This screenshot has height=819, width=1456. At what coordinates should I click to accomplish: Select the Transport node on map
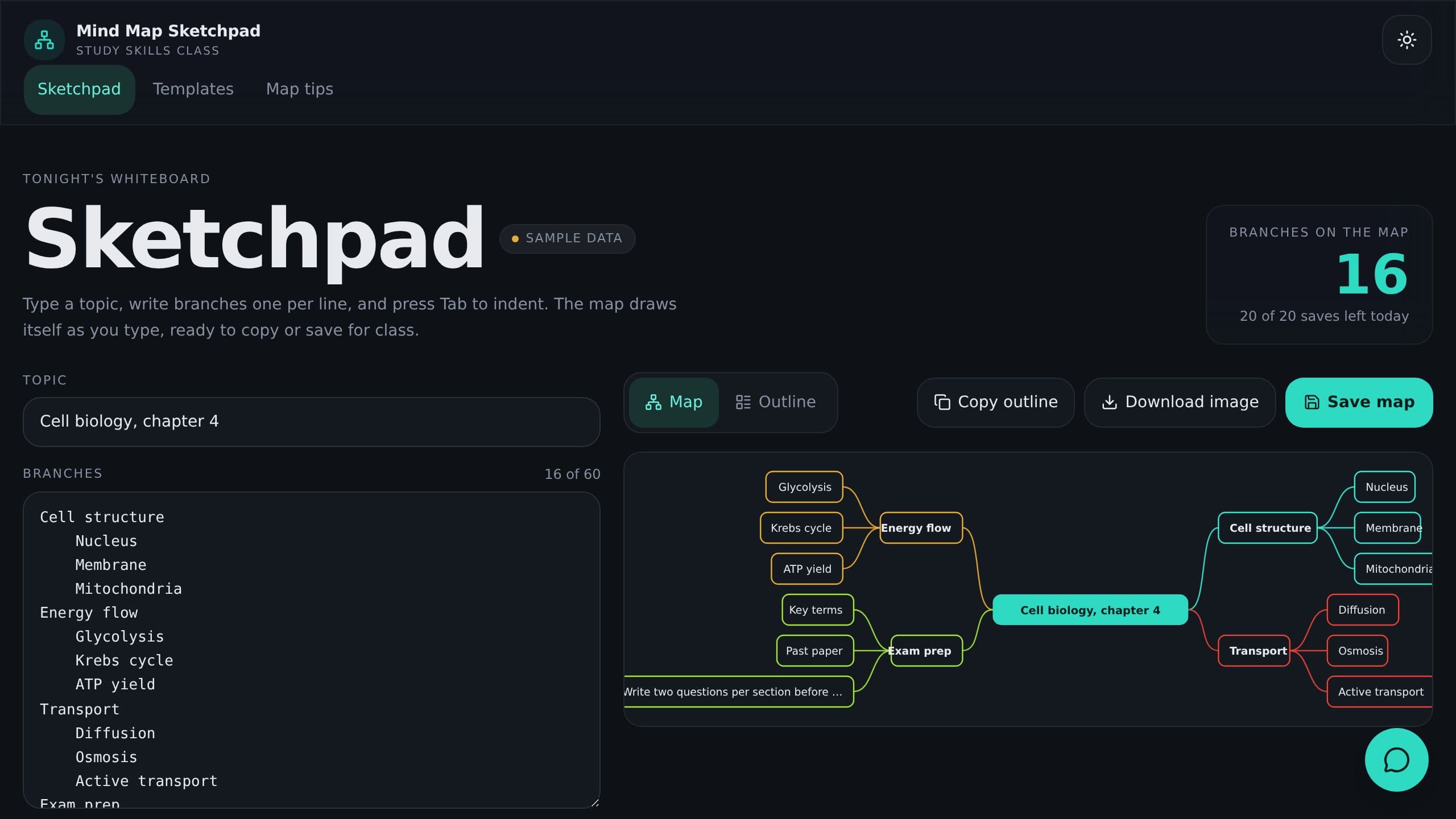1254,651
